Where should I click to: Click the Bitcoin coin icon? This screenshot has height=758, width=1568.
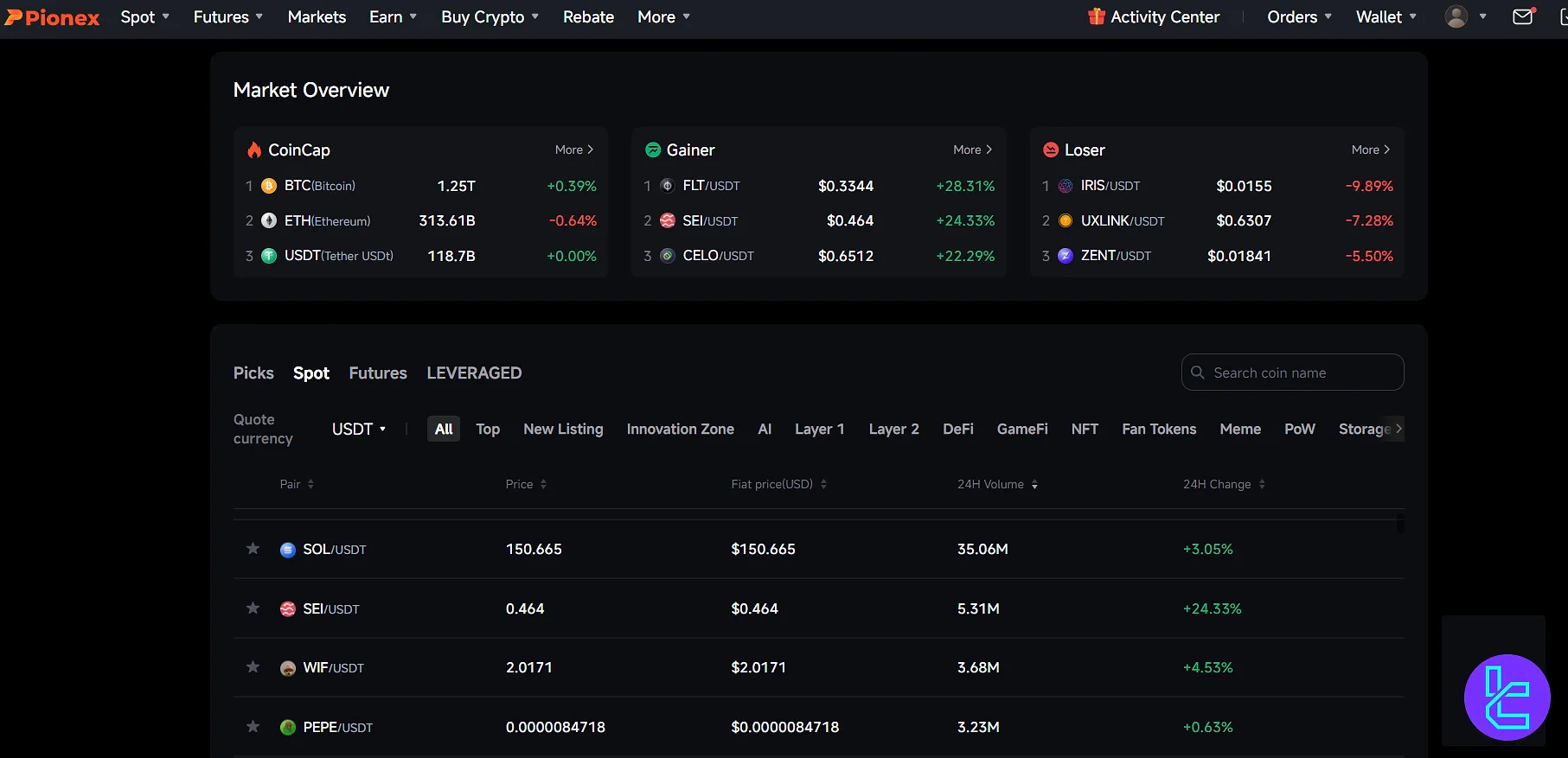pos(269,186)
